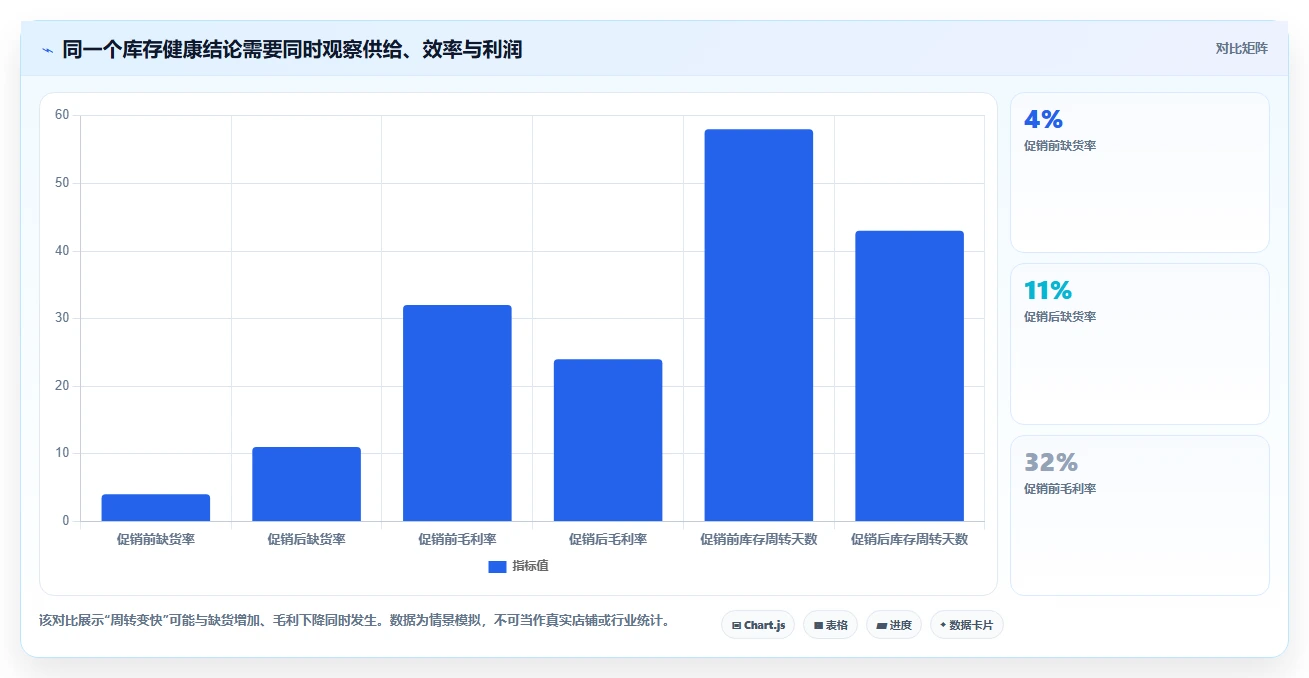Click the 11% value in card
Screen dimensions: 1309x678
pos(1048,291)
